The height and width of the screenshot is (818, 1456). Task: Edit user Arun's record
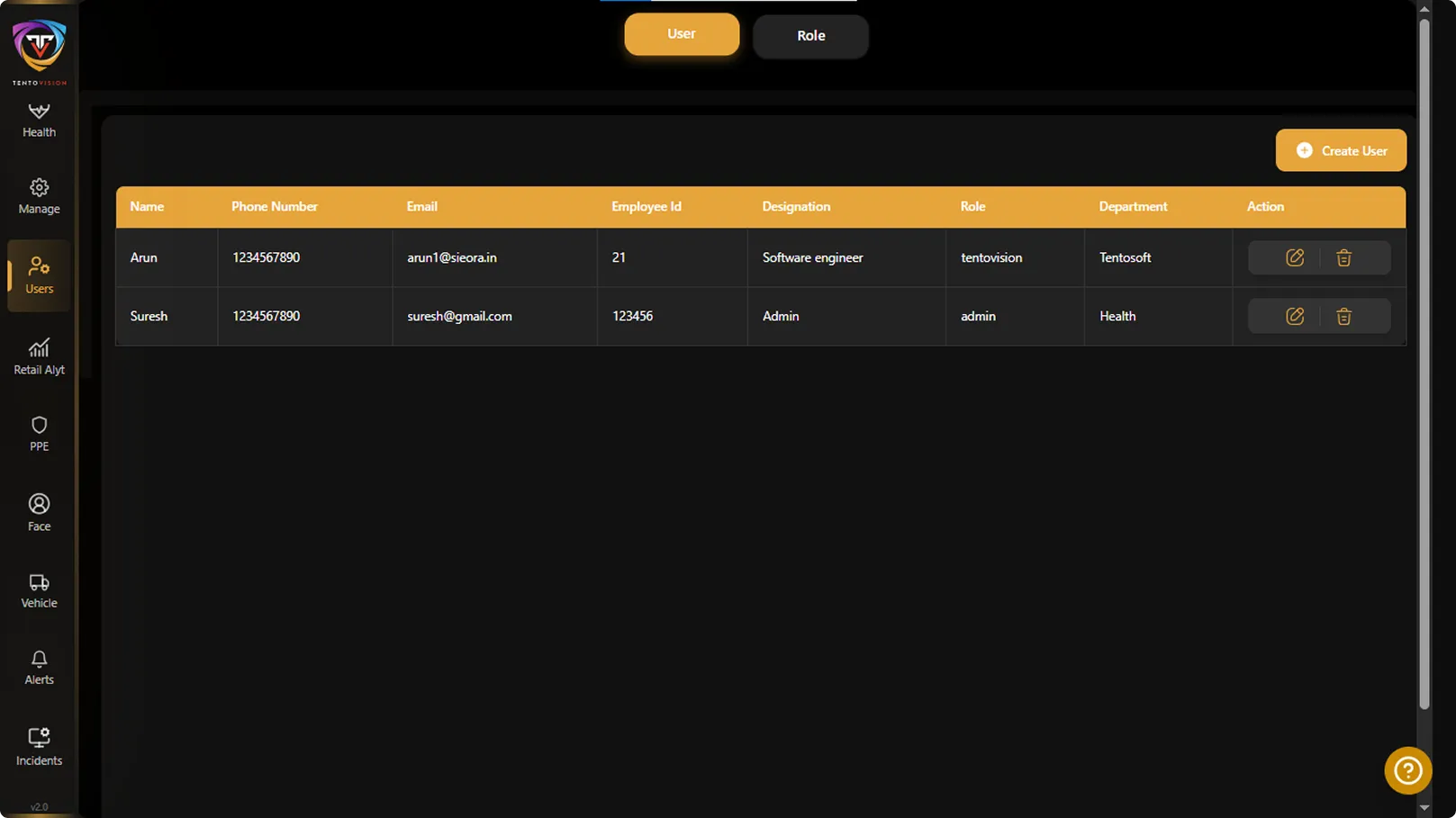click(1294, 257)
